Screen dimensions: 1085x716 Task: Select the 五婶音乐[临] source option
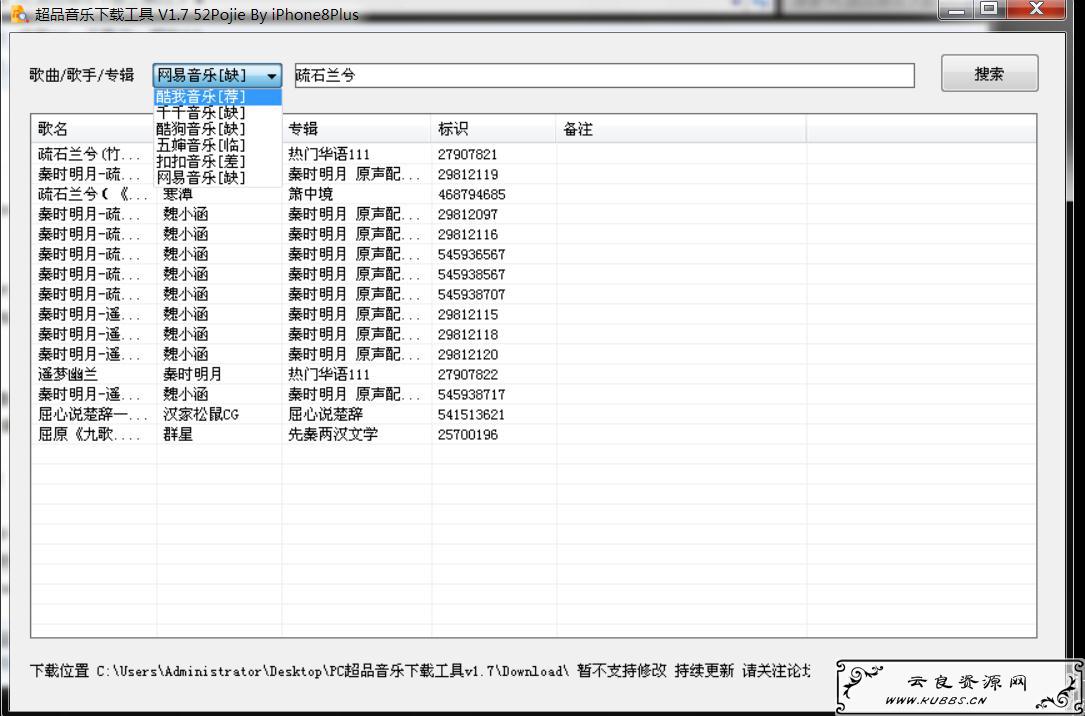[217, 145]
